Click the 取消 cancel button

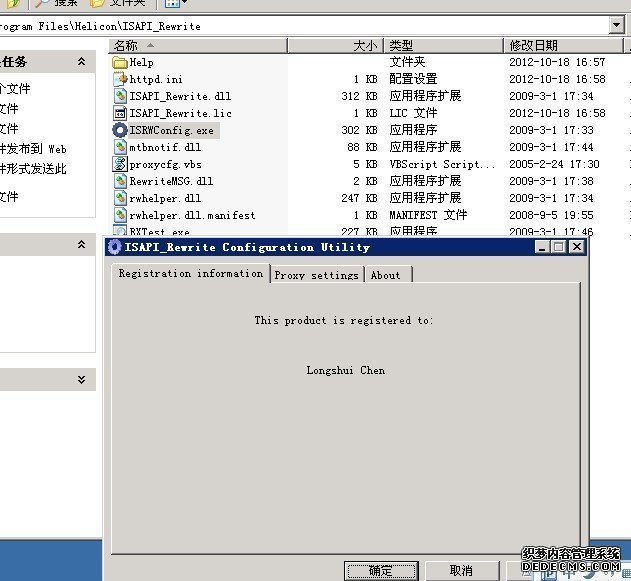coord(461,570)
